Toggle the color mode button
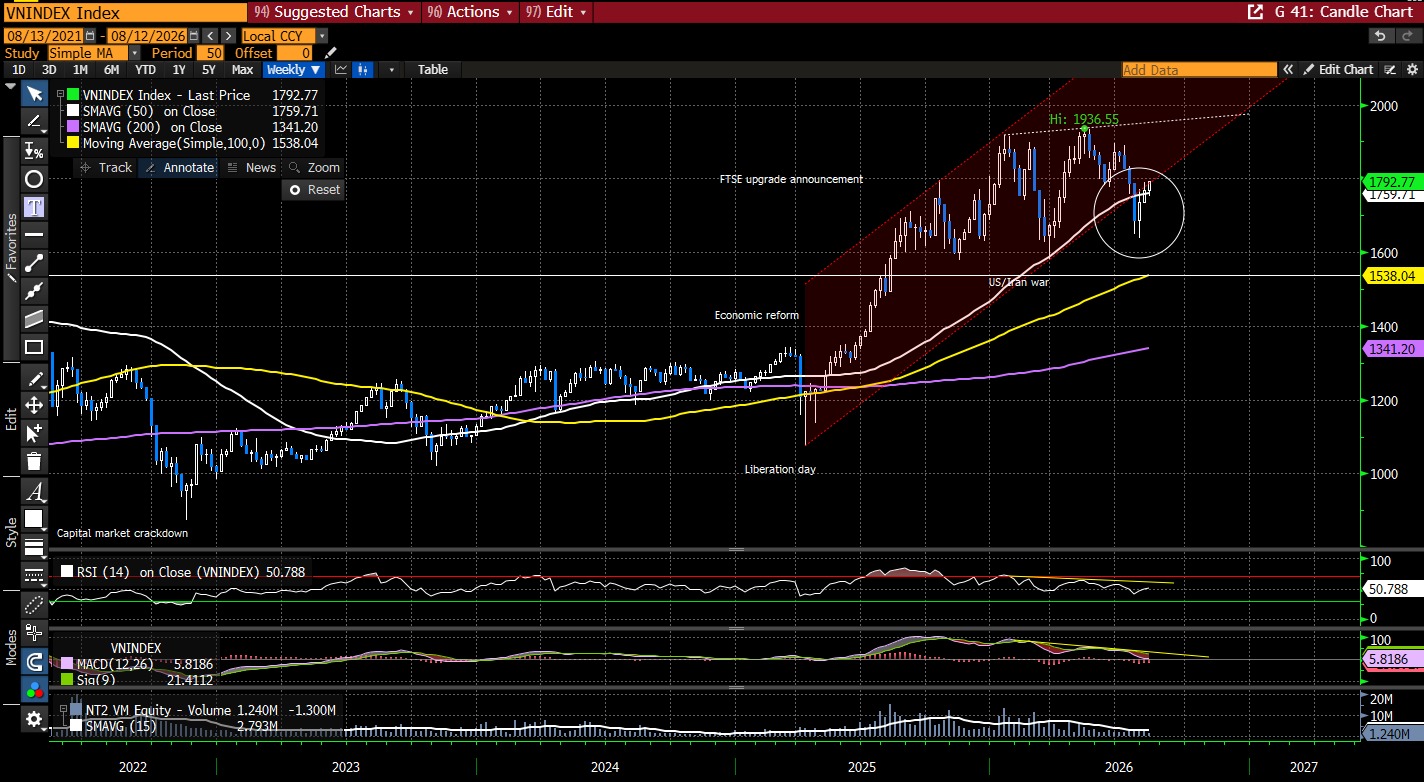This screenshot has height=782, width=1424. click(34, 690)
